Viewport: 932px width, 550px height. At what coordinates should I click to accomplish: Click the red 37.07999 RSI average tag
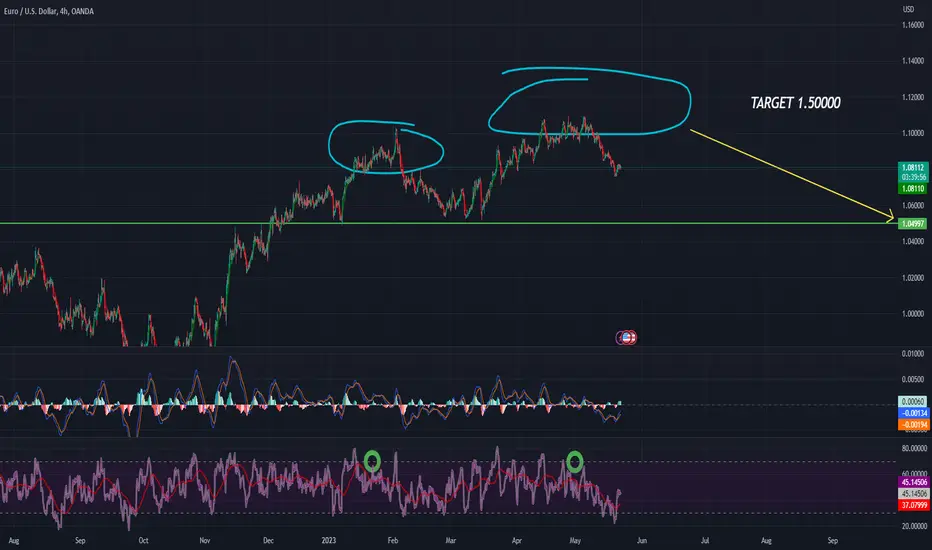coord(913,505)
